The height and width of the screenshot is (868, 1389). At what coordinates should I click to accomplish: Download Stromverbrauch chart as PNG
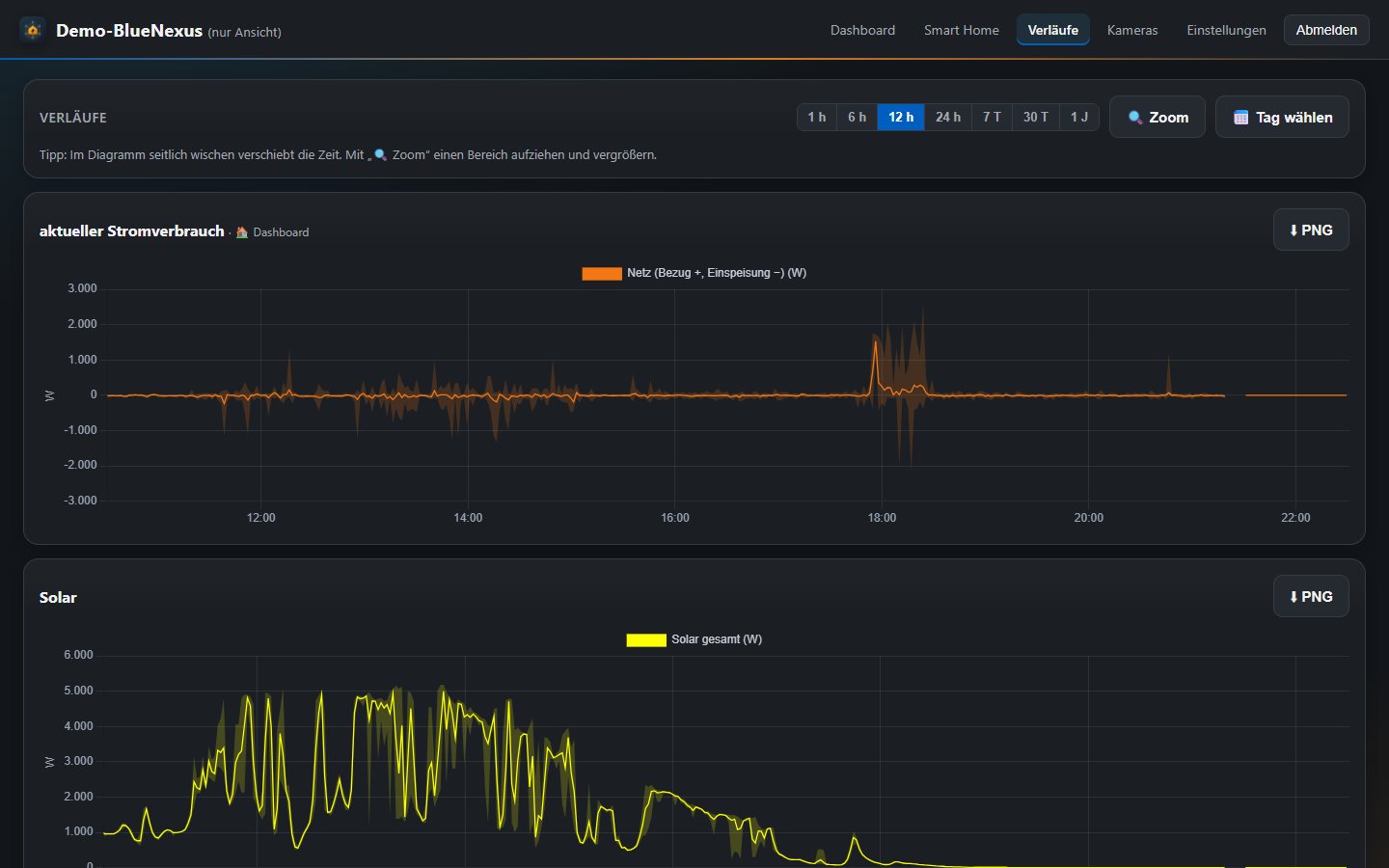pos(1311,231)
